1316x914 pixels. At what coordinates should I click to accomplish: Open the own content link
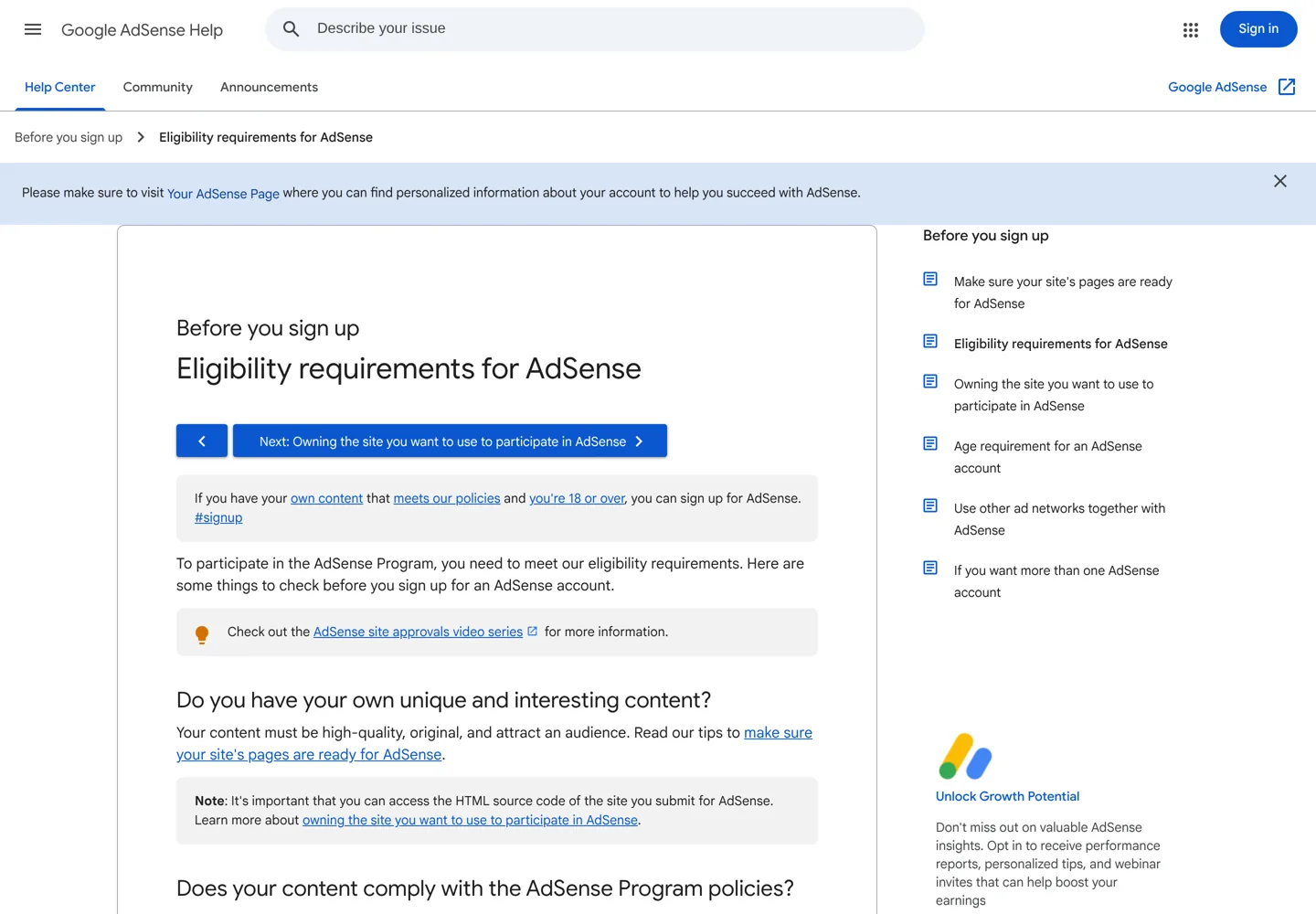click(326, 498)
